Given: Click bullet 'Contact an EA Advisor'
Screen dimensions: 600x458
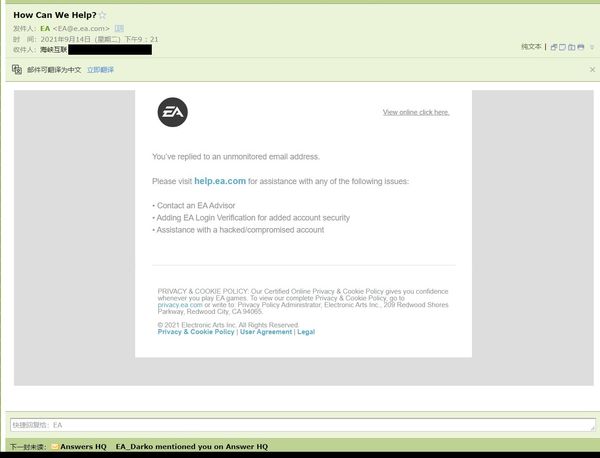Looking at the screenshot, I should [196, 205].
